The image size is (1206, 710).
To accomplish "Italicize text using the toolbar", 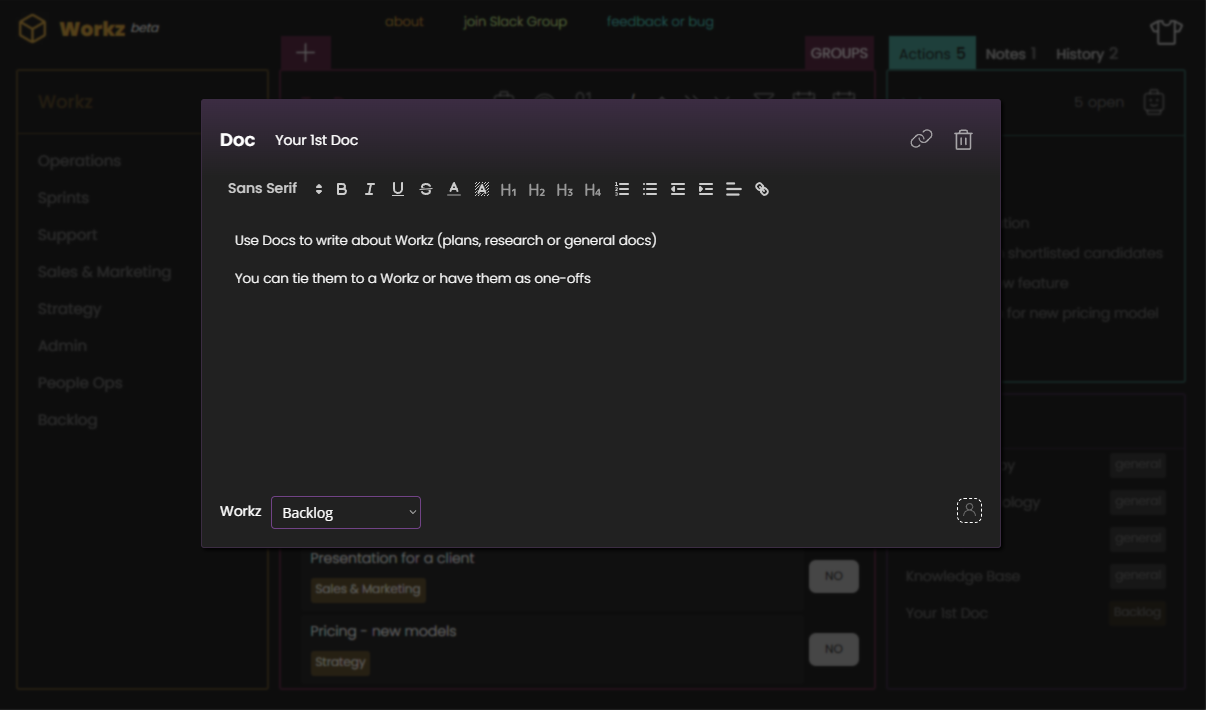I will point(369,188).
